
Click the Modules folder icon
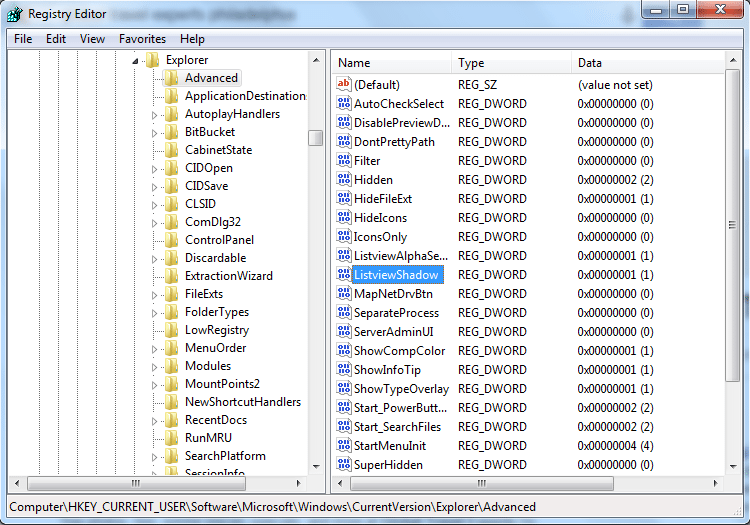[172, 366]
